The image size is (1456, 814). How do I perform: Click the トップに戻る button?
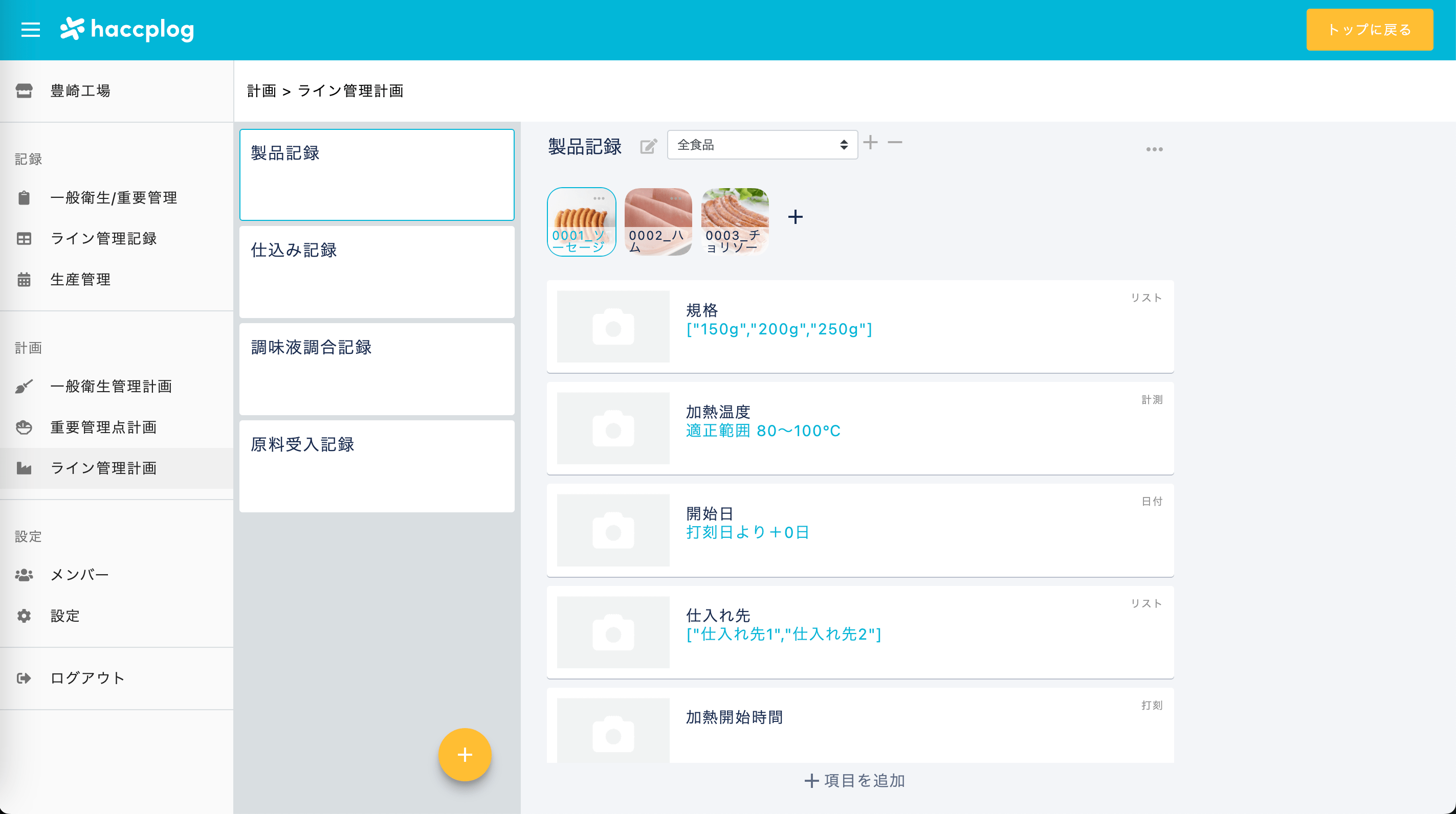tap(1369, 29)
